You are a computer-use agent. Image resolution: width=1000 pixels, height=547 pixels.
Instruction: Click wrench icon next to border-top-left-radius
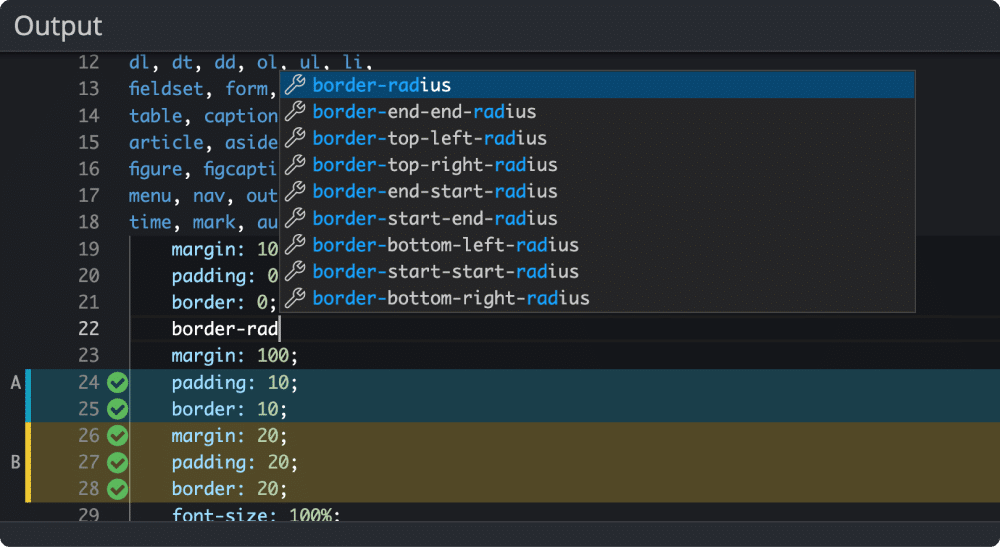pyautogui.click(x=295, y=138)
